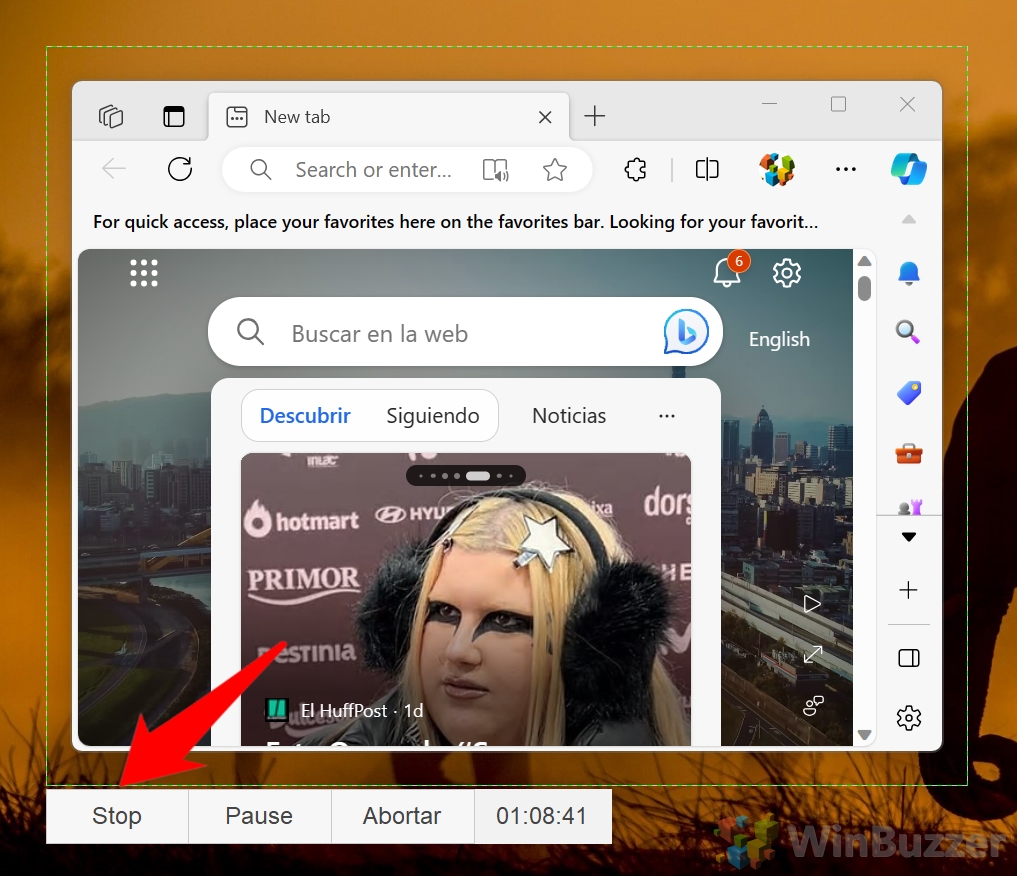This screenshot has height=876, width=1017.
Task: Click page scrollbar down arrow
Action: (864, 735)
